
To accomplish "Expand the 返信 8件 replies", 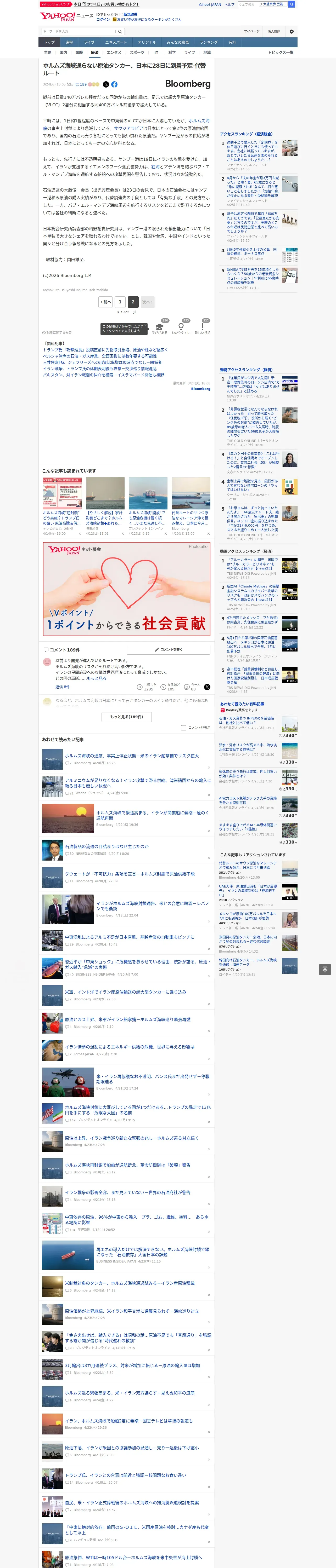I will 63,687.
